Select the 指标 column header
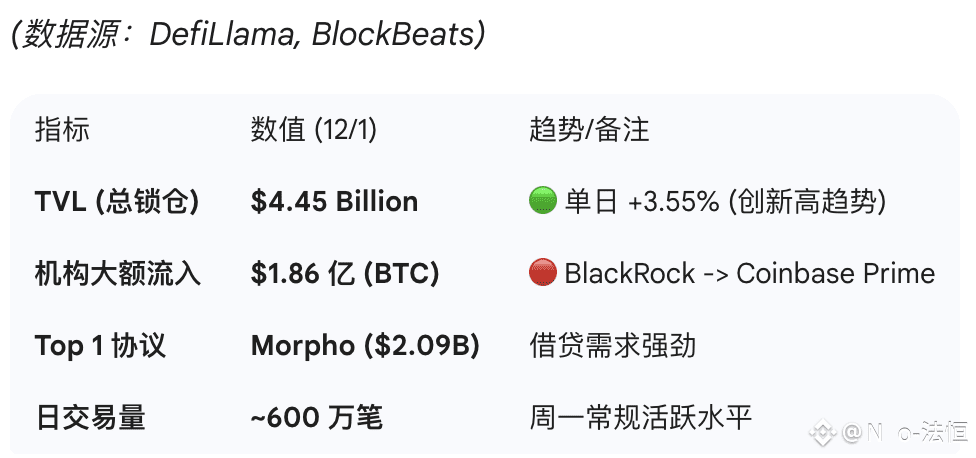Viewport: 976px width, 458px height. point(62,129)
